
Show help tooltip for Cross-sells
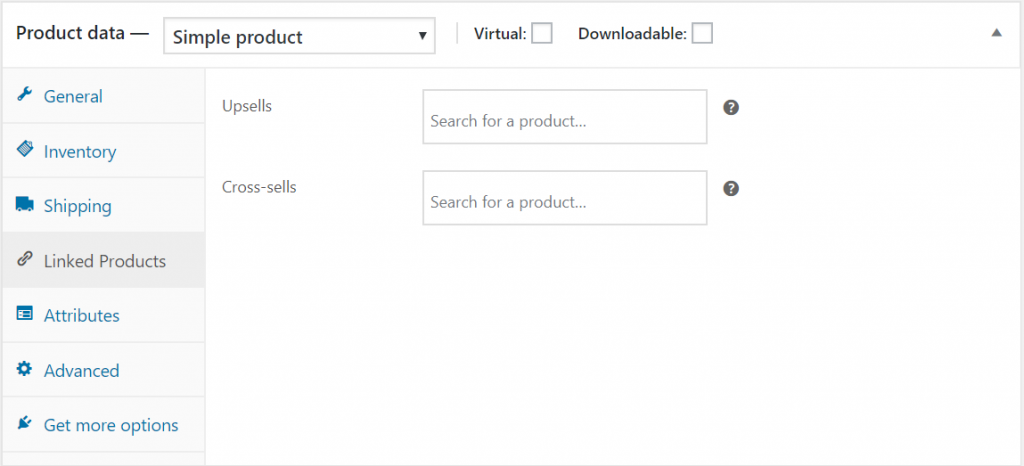(731, 189)
